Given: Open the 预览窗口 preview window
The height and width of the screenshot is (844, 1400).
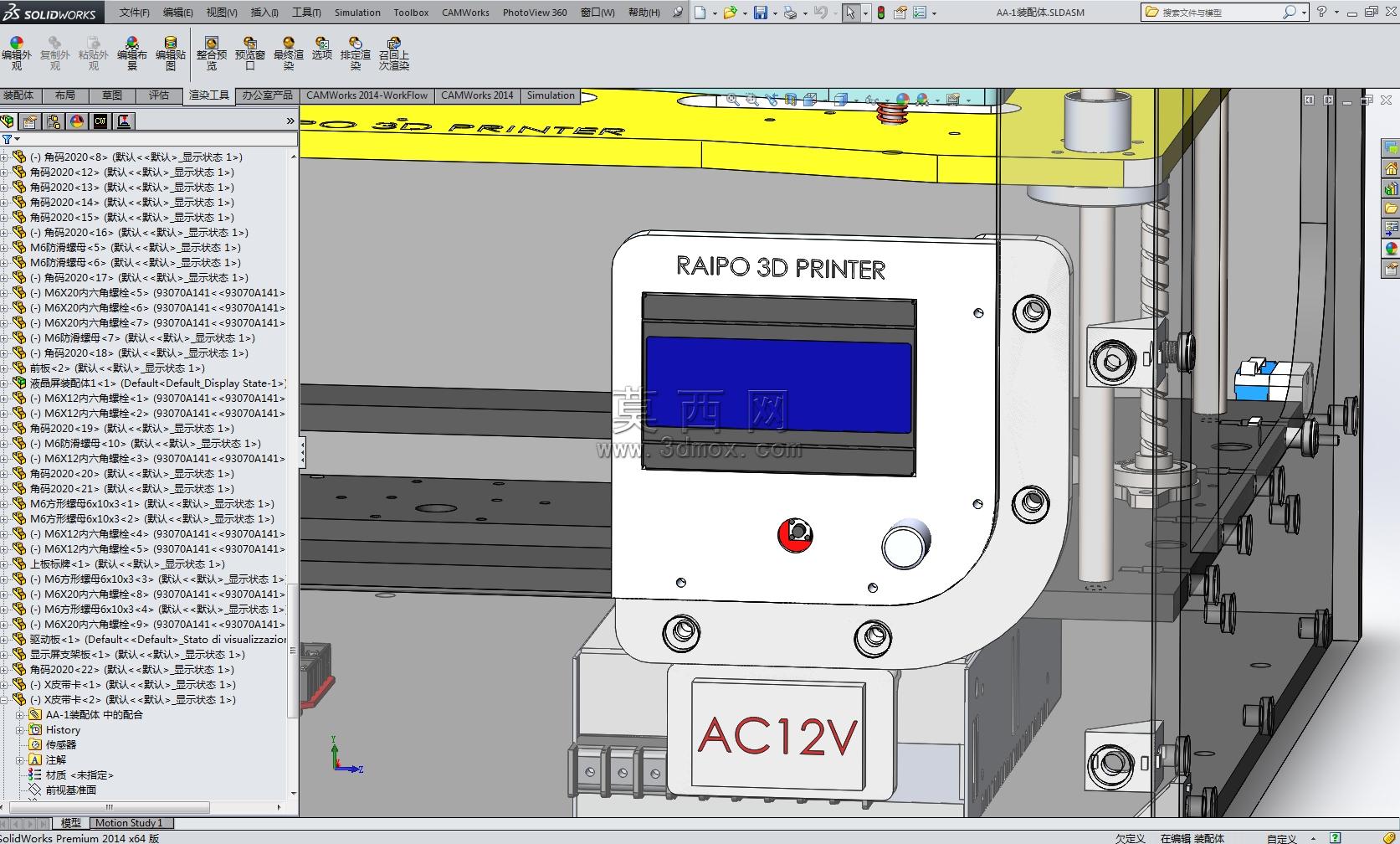Looking at the screenshot, I should tap(250, 54).
